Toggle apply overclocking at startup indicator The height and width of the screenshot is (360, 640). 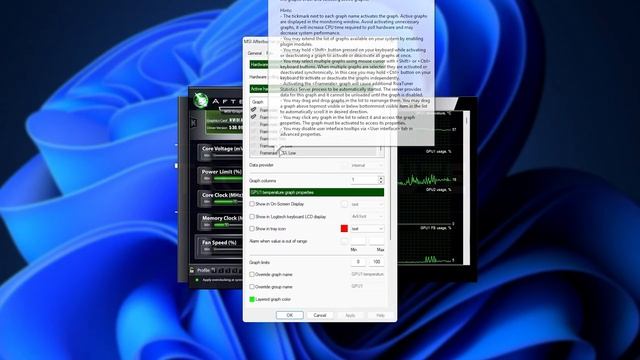[x=197, y=280]
